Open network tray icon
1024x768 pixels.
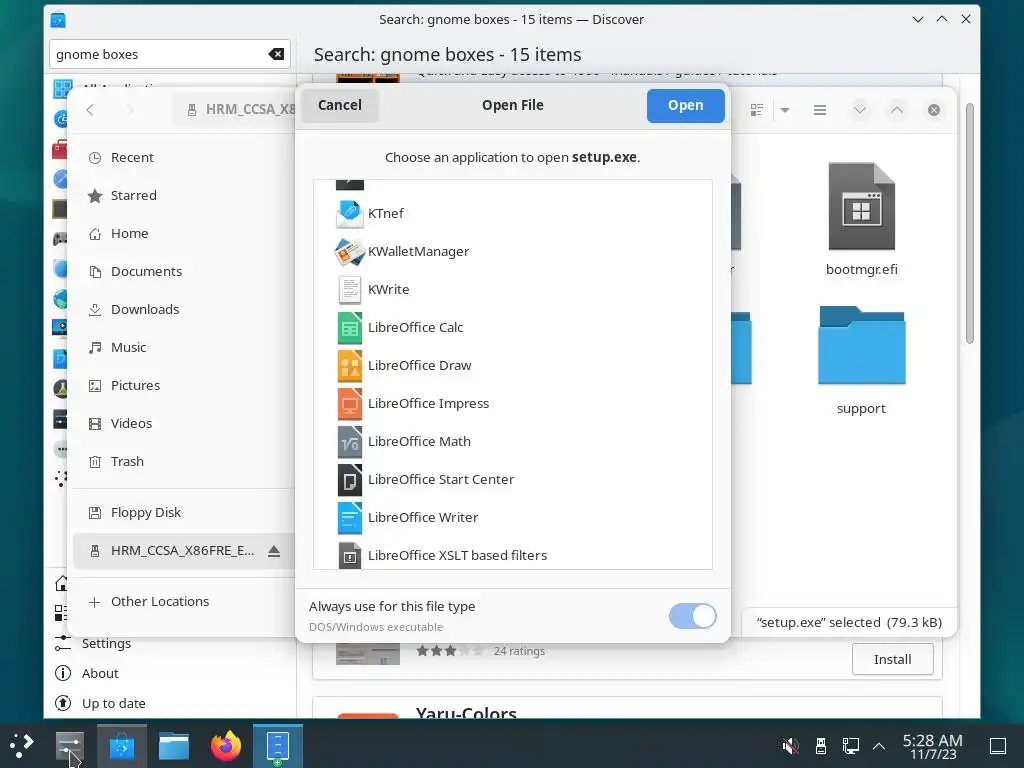851,746
